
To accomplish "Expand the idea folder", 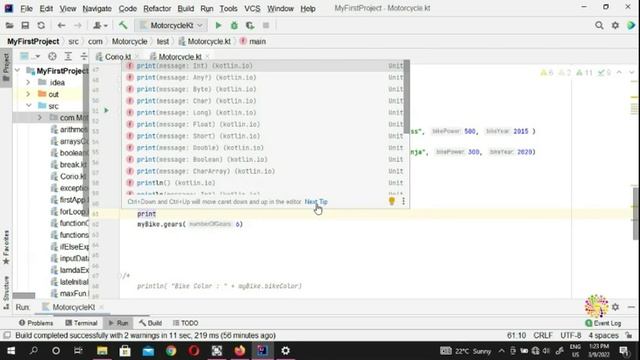I will pyautogui.click(x=28, y=82).
